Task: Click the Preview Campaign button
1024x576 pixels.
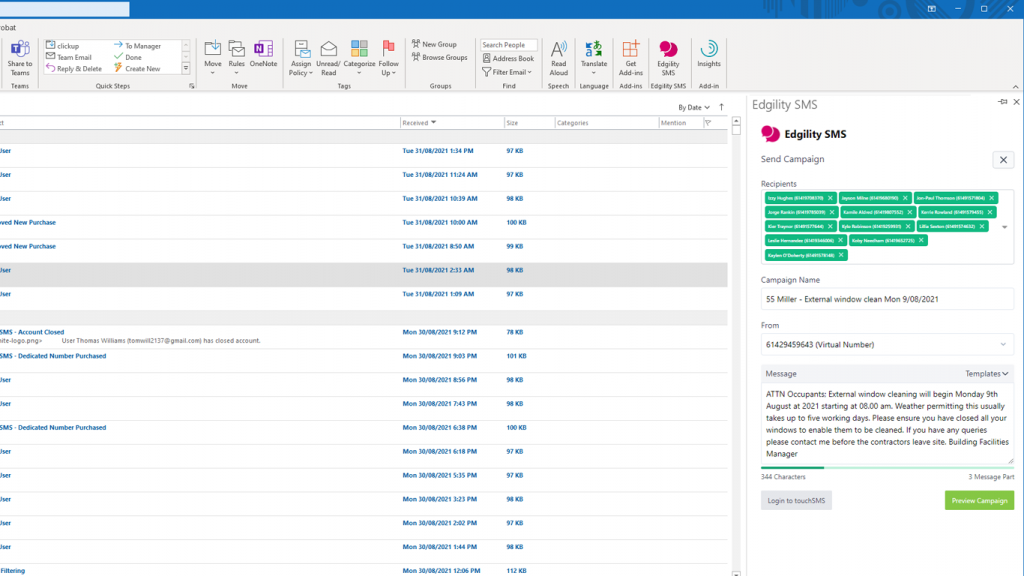Action: click(x=979, y=501)
